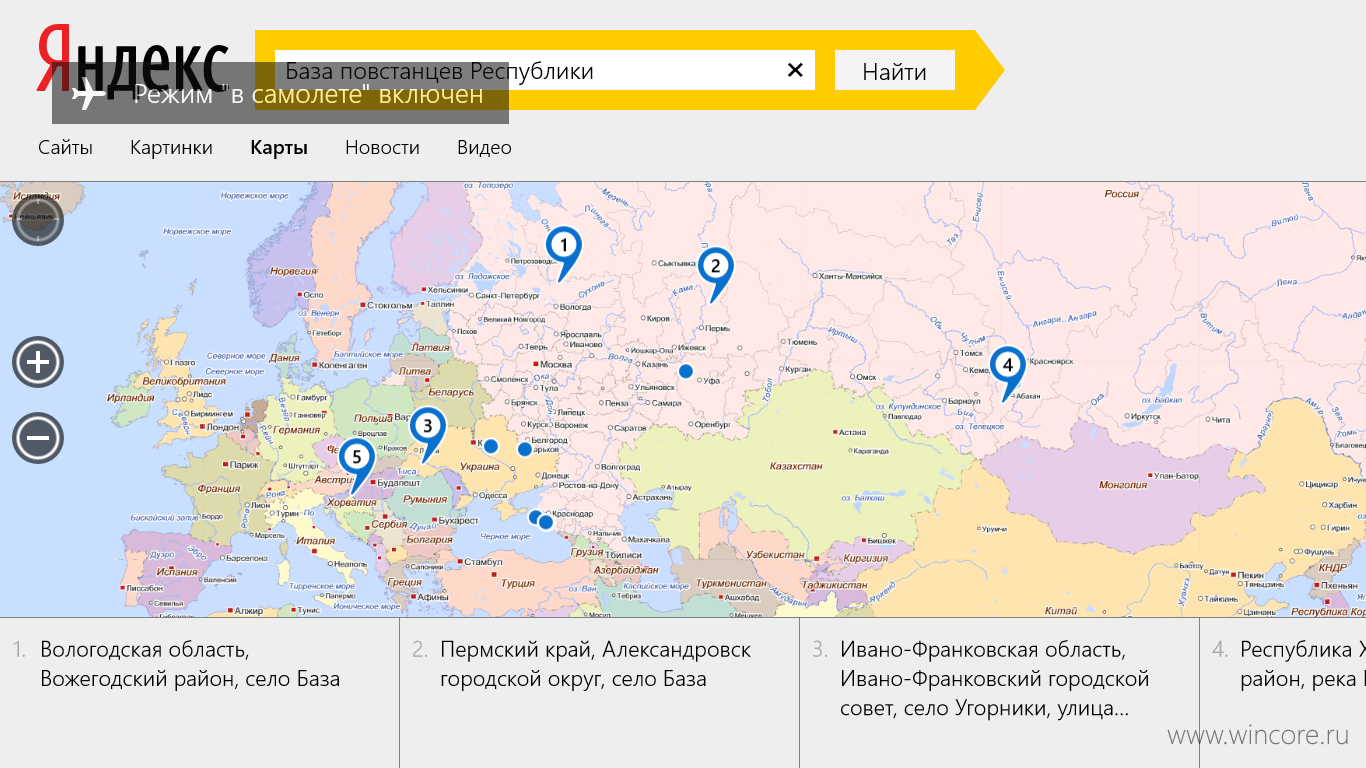Screen dimensions: 1366x768
Task: Clear the search field with the X icon
Action: 795,70
